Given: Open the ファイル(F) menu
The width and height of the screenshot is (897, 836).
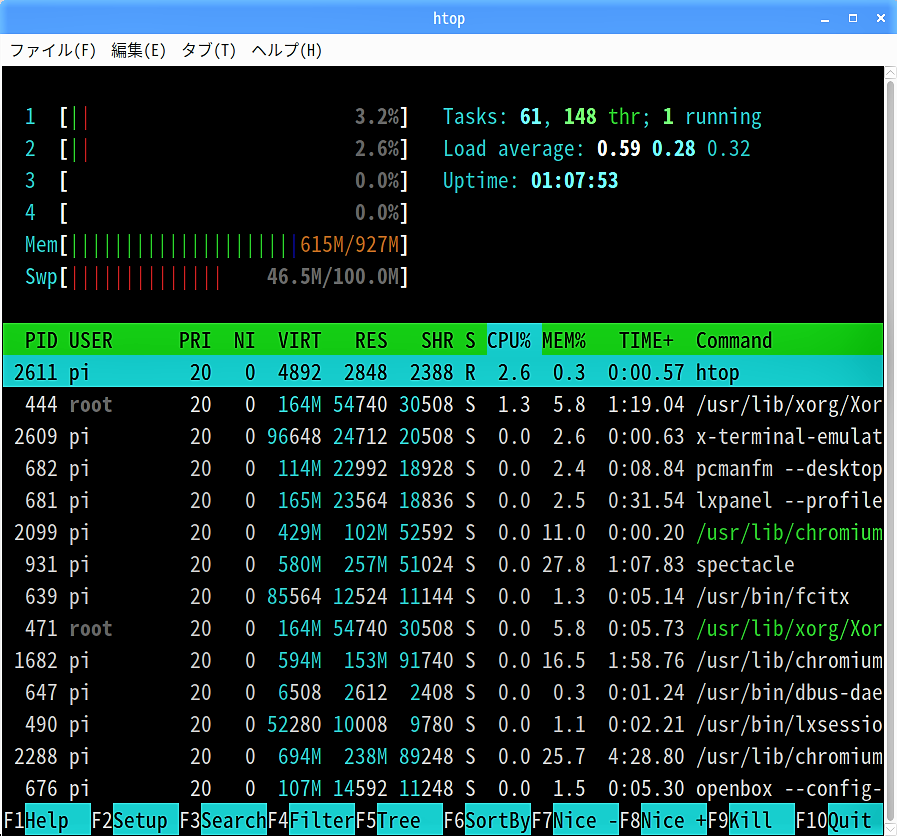Looking at the screenshot, I should [x=53, y=50].
